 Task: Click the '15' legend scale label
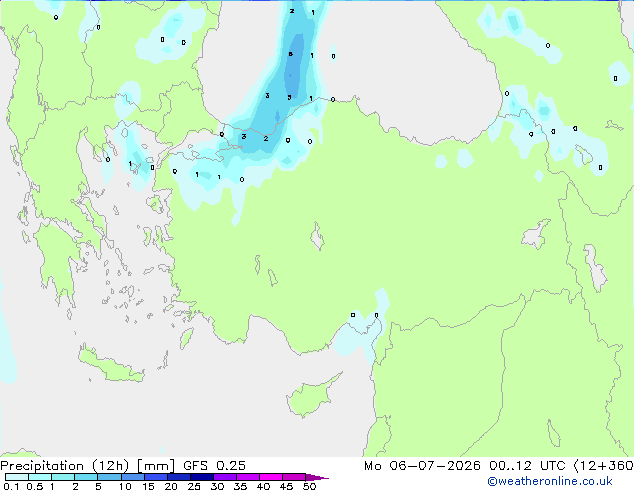coord(148,486)
